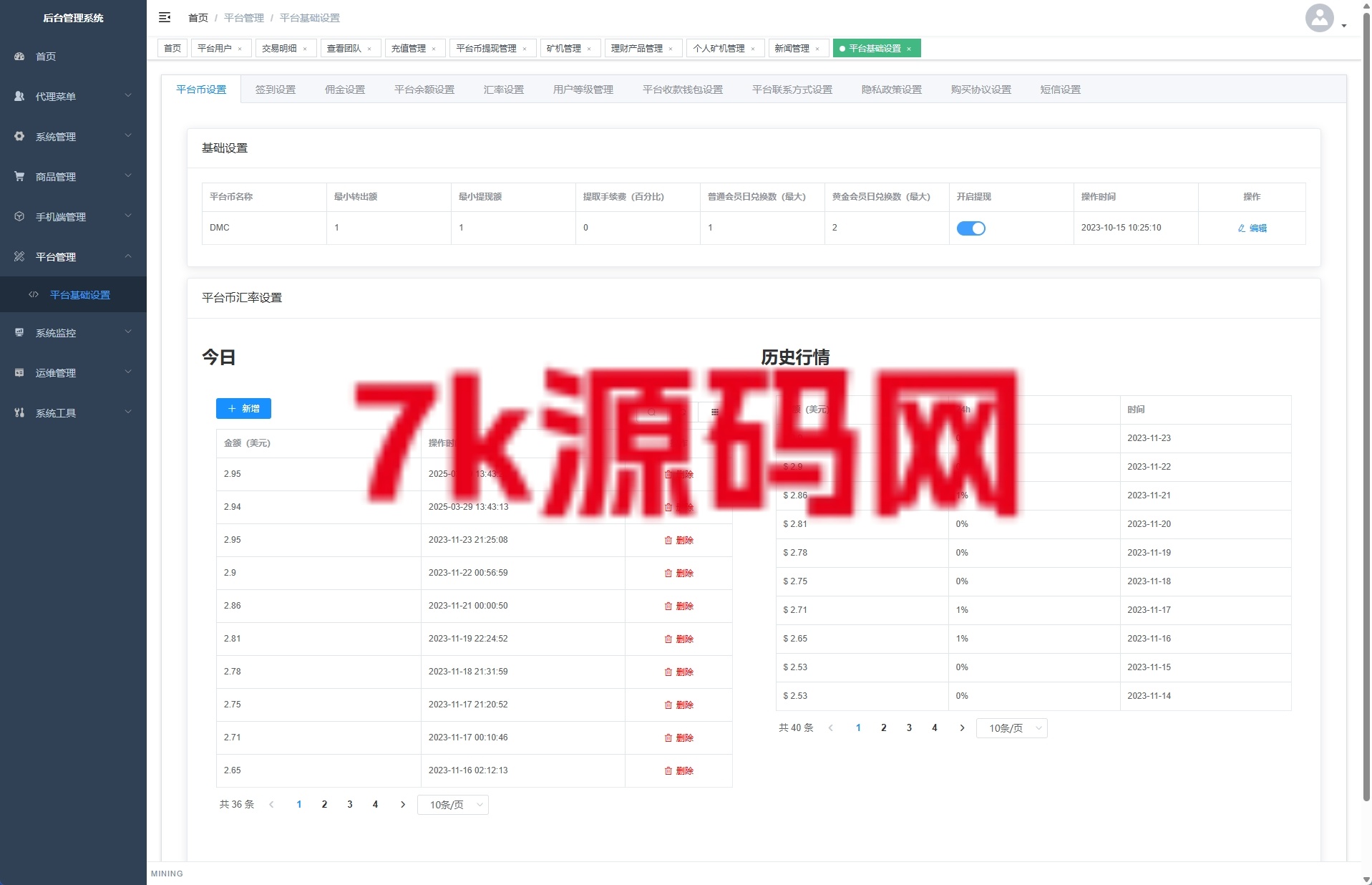This screenshot has width=1372, height=885.
Task: Close the 平台基础设置 active tag tab
Action: point(909,49)
